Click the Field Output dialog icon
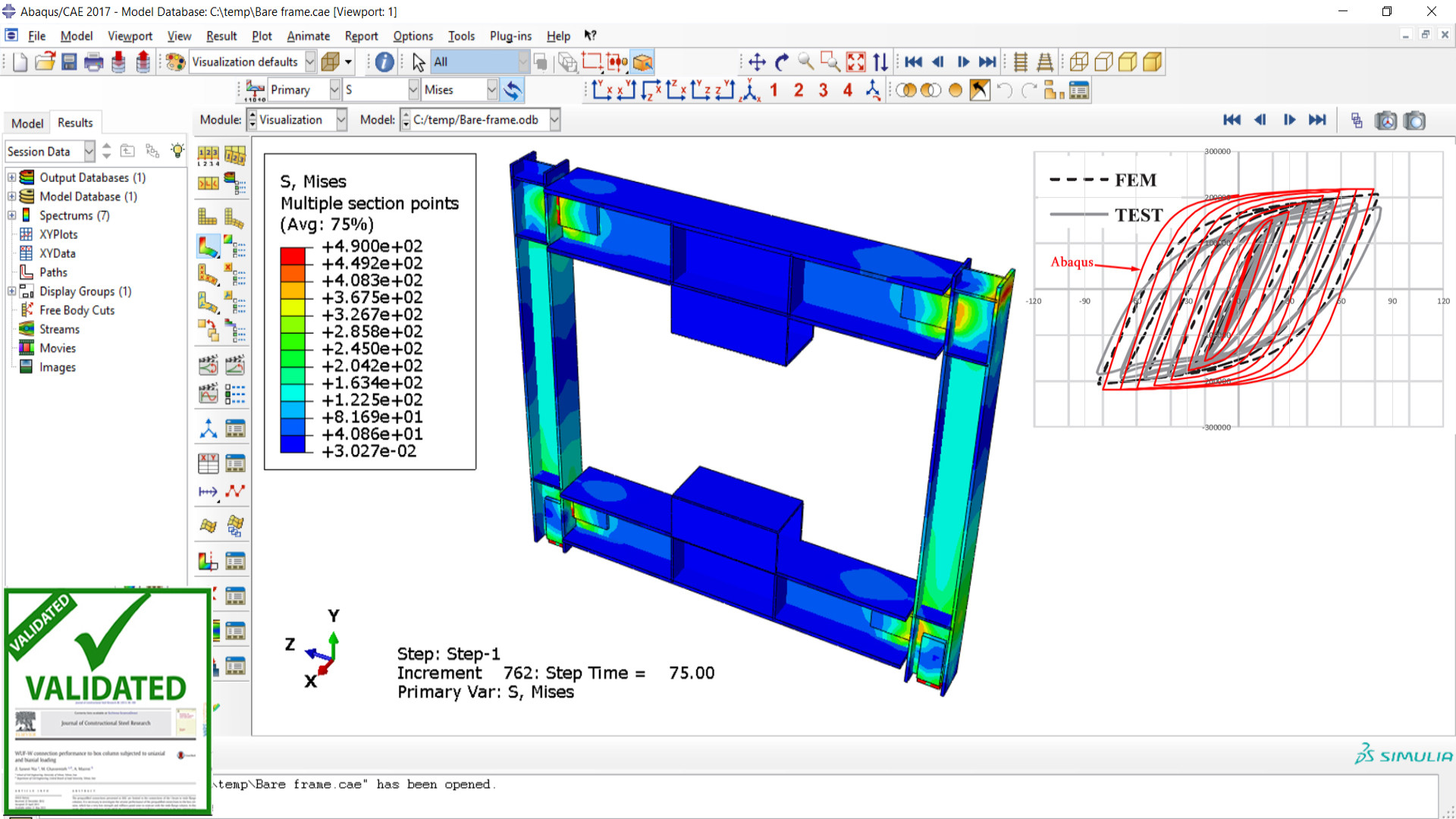This screenshot has height=819, width=1456. click(255, 90)
